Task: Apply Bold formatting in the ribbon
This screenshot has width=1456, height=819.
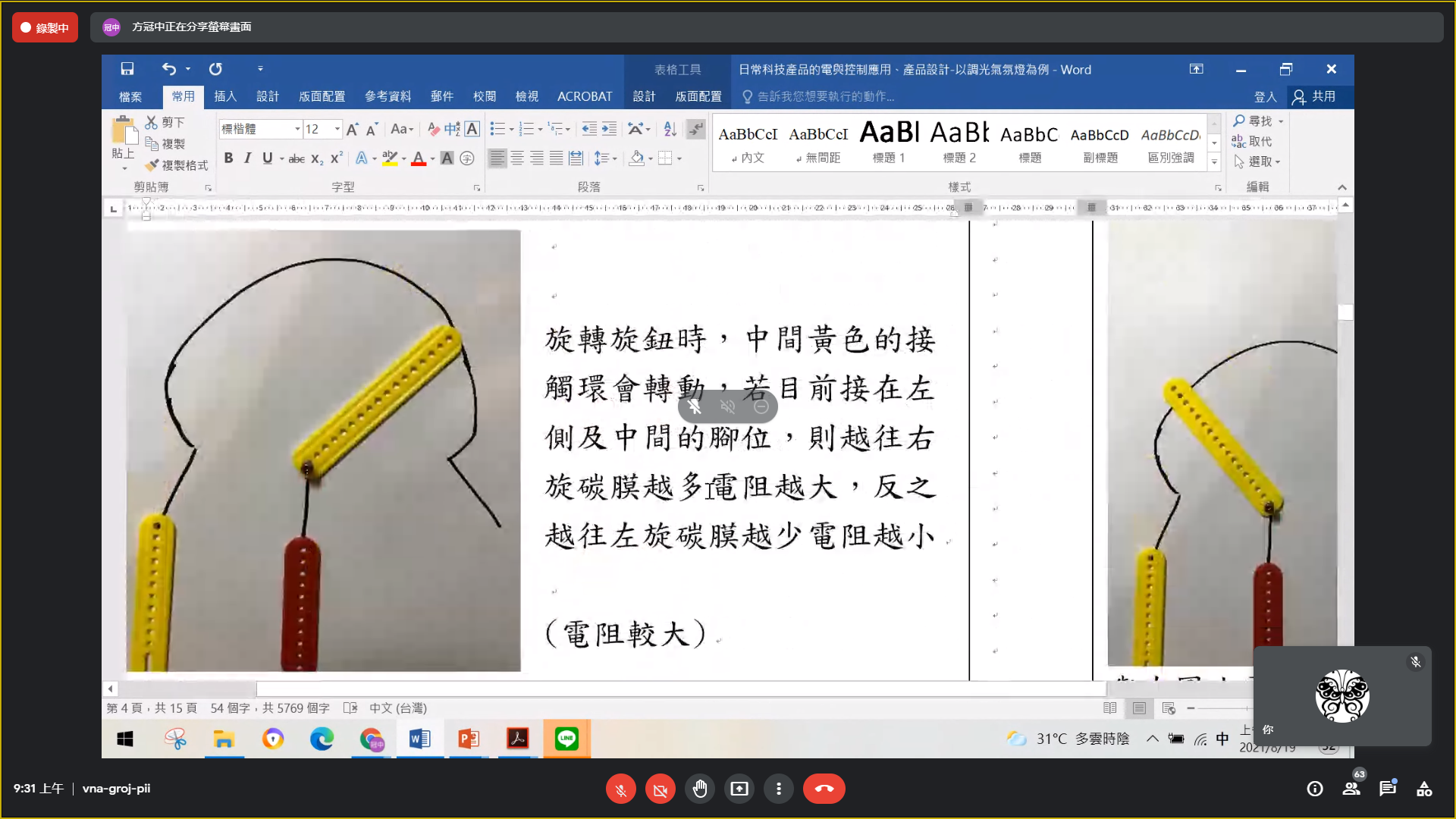Action: [228, 158]
